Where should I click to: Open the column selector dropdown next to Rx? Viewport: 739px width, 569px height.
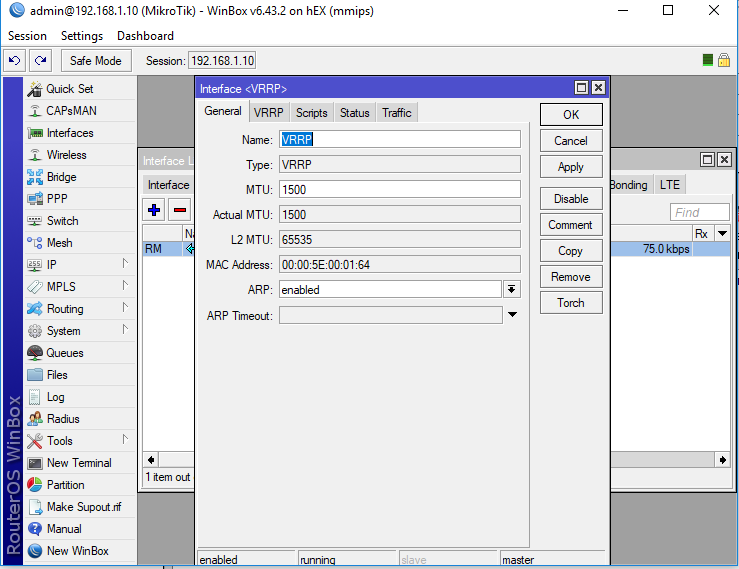click(723, 233)
